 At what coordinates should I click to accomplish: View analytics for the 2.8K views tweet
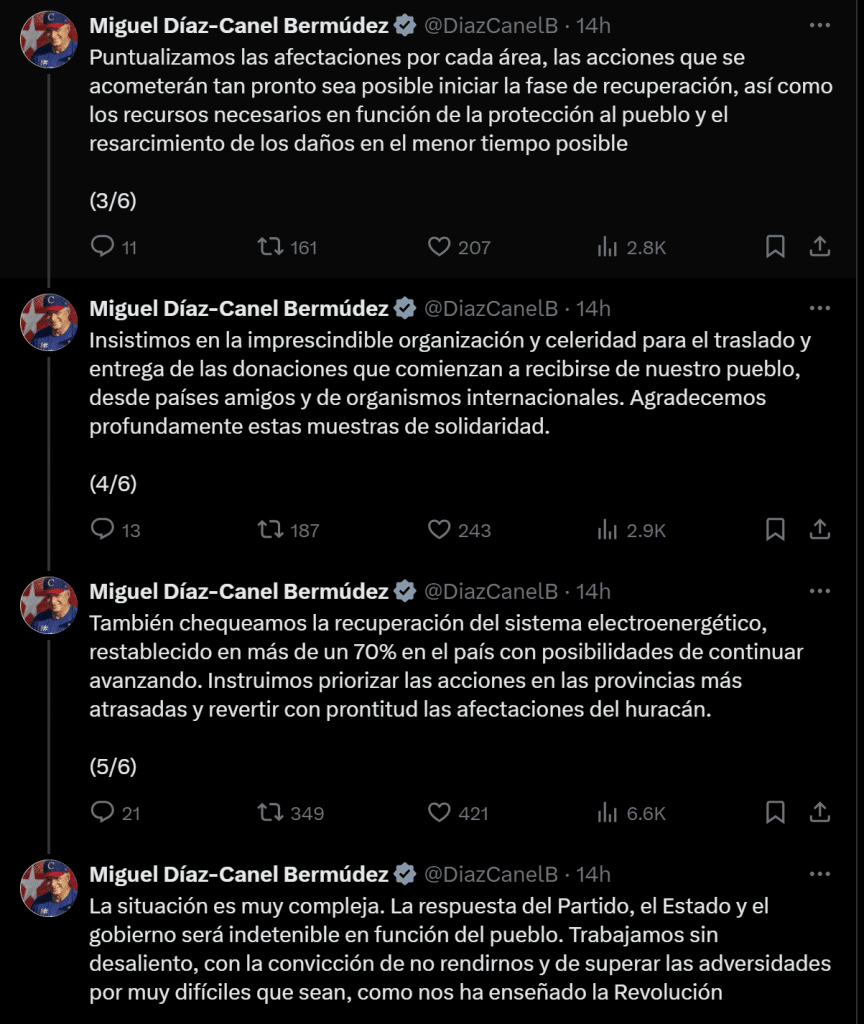click(607, 247)
